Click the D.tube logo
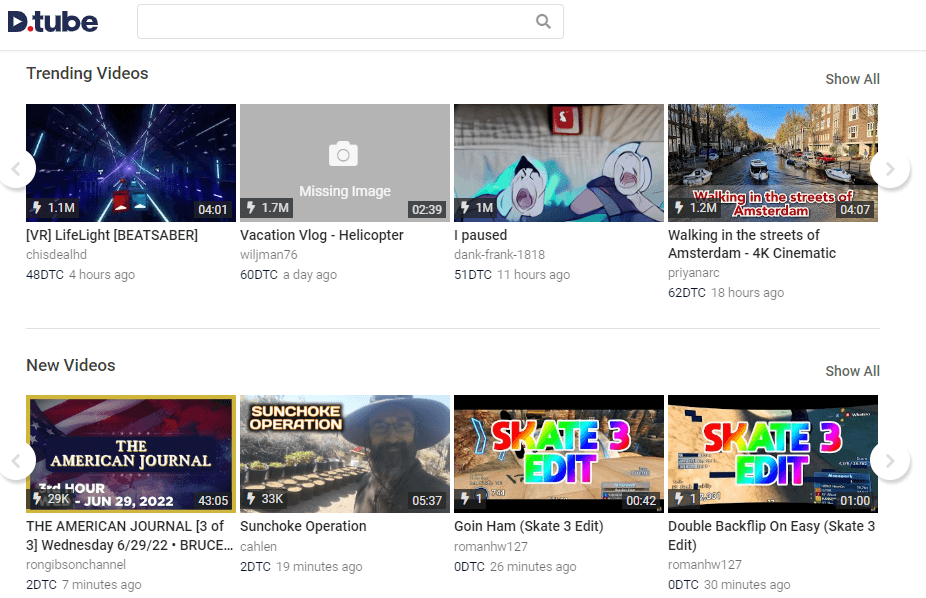Image resolution: width=926 pixels, height=598 pixels. click(x=52, y=21)
